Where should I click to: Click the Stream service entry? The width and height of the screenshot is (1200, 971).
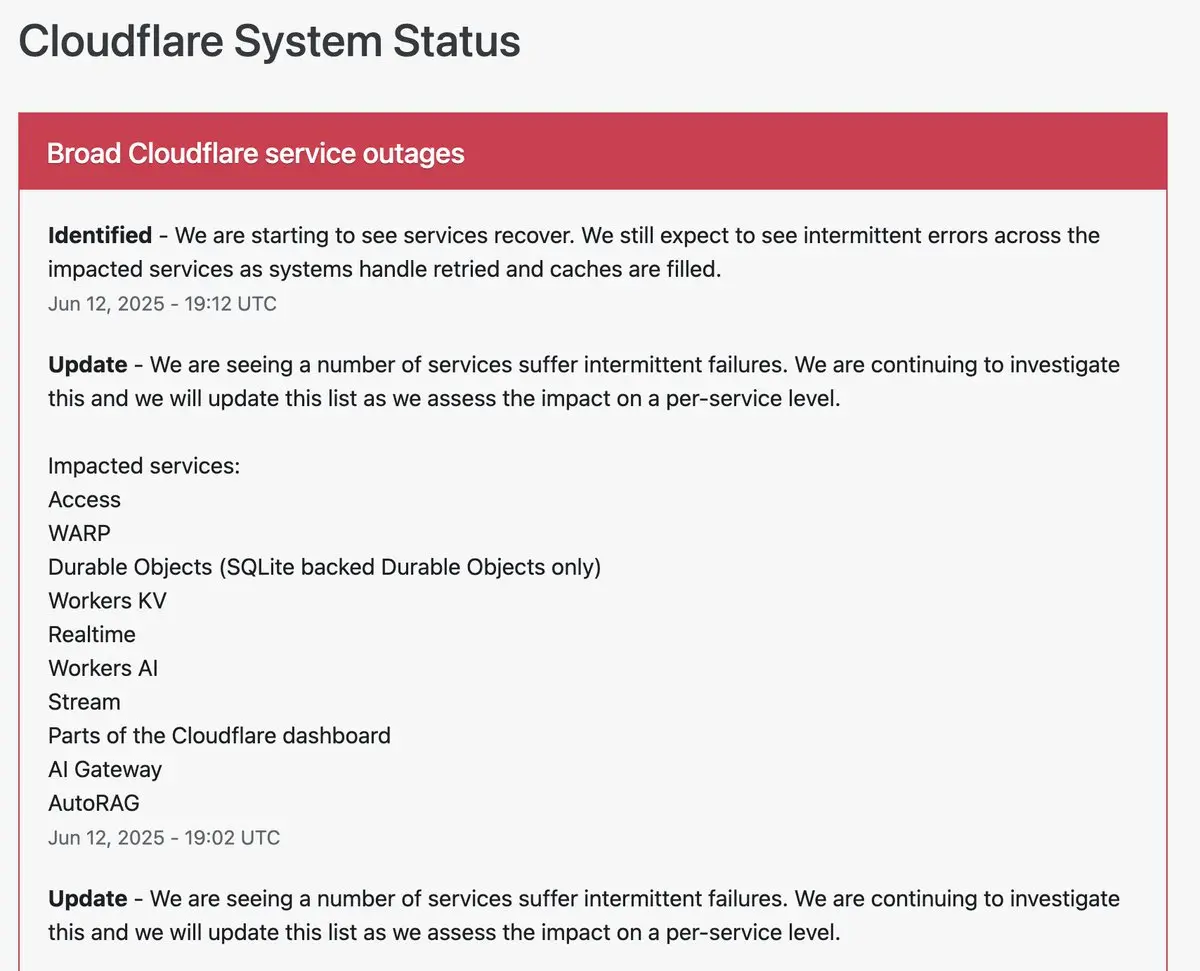84,702
